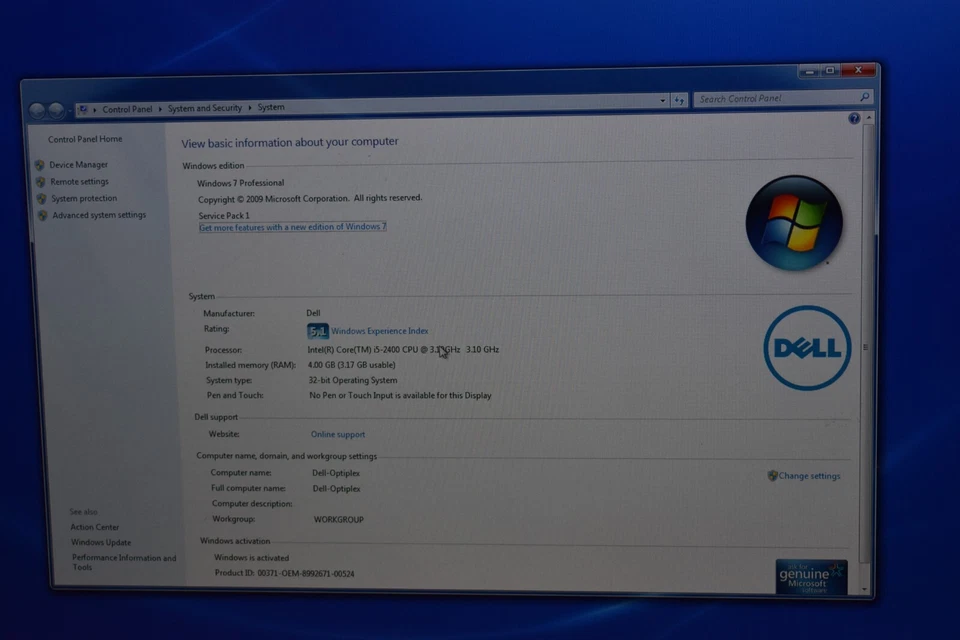Click the refresh icon beside the address bar

679,99
